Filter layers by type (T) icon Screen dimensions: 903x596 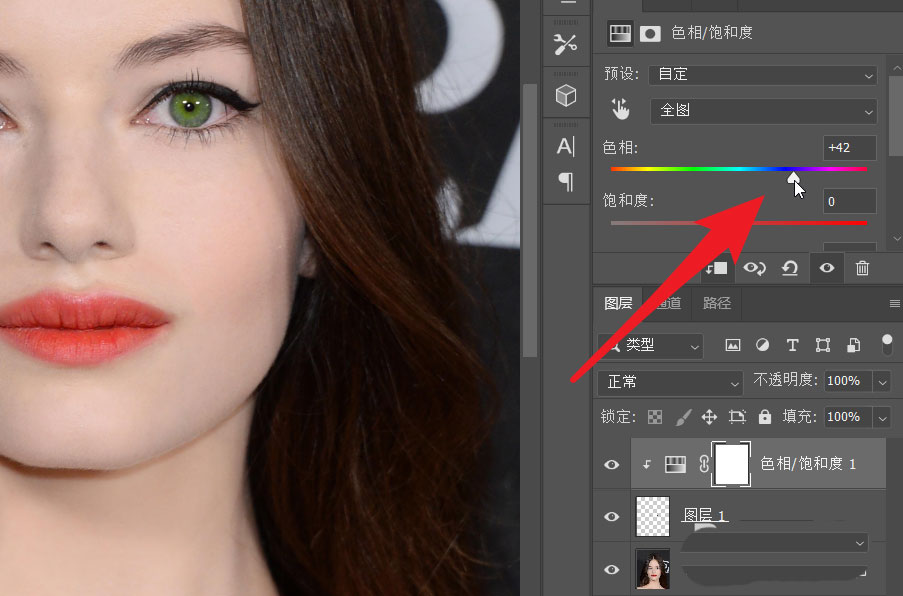(x=792, y=345)
